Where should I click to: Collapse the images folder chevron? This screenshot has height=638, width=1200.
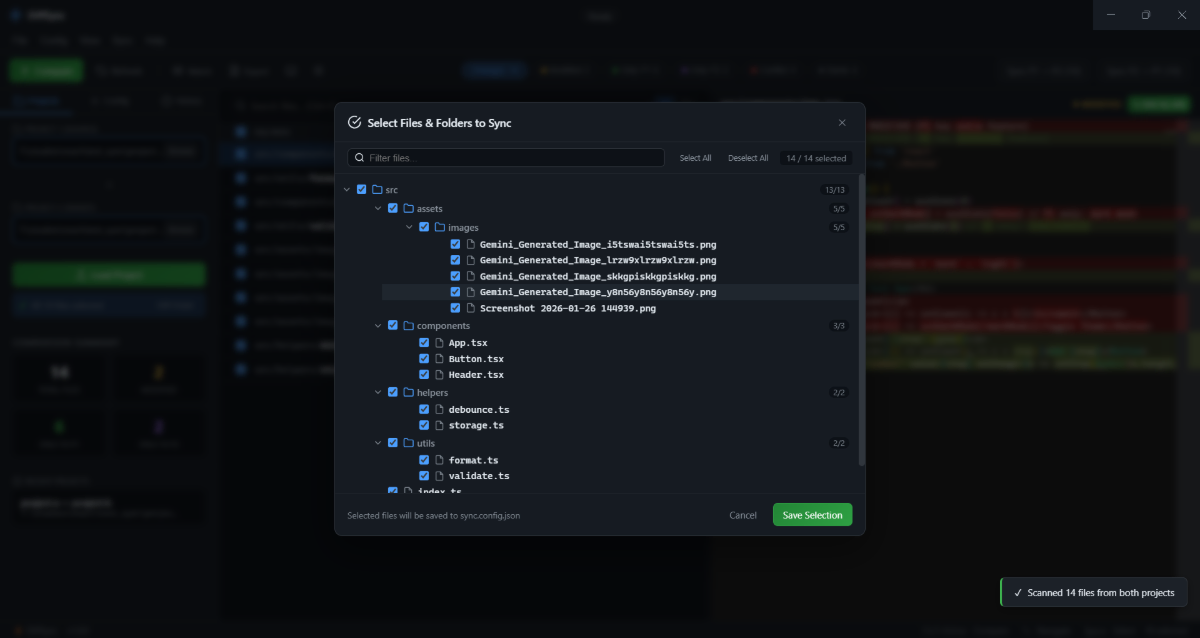409,227
